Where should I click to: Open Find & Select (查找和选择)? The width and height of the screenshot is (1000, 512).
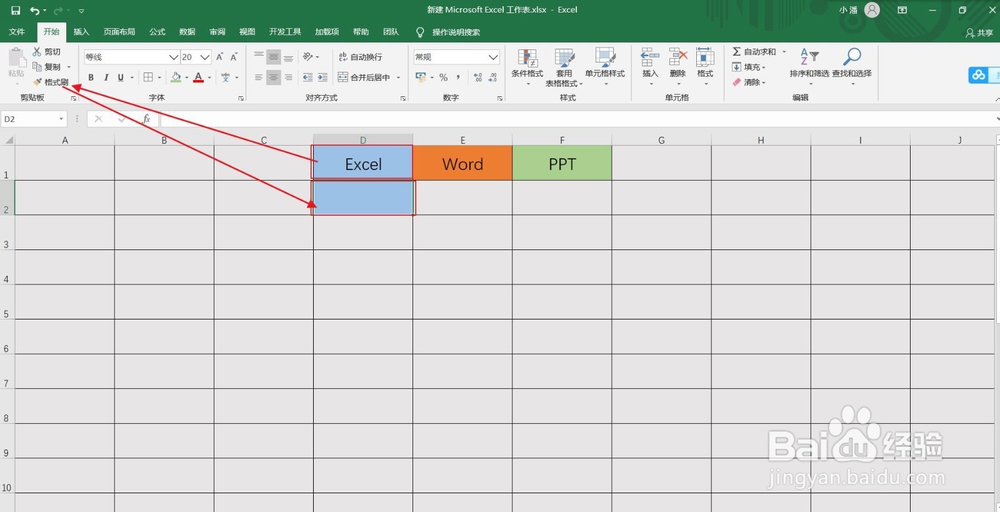pyautogui.click(x=851, y=67)
